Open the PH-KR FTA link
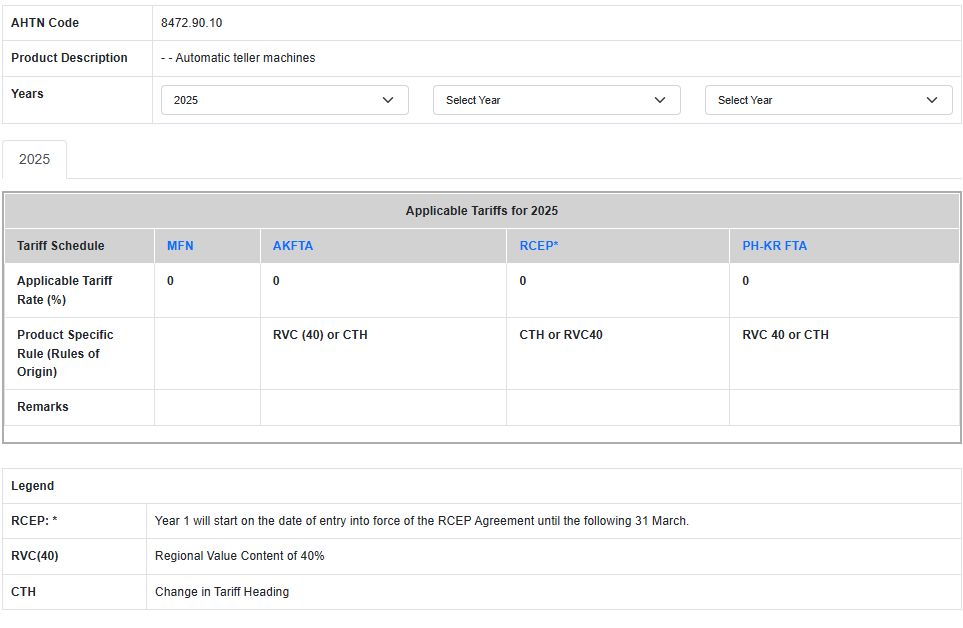Screen dimensions: 963x628 (774, 246)
